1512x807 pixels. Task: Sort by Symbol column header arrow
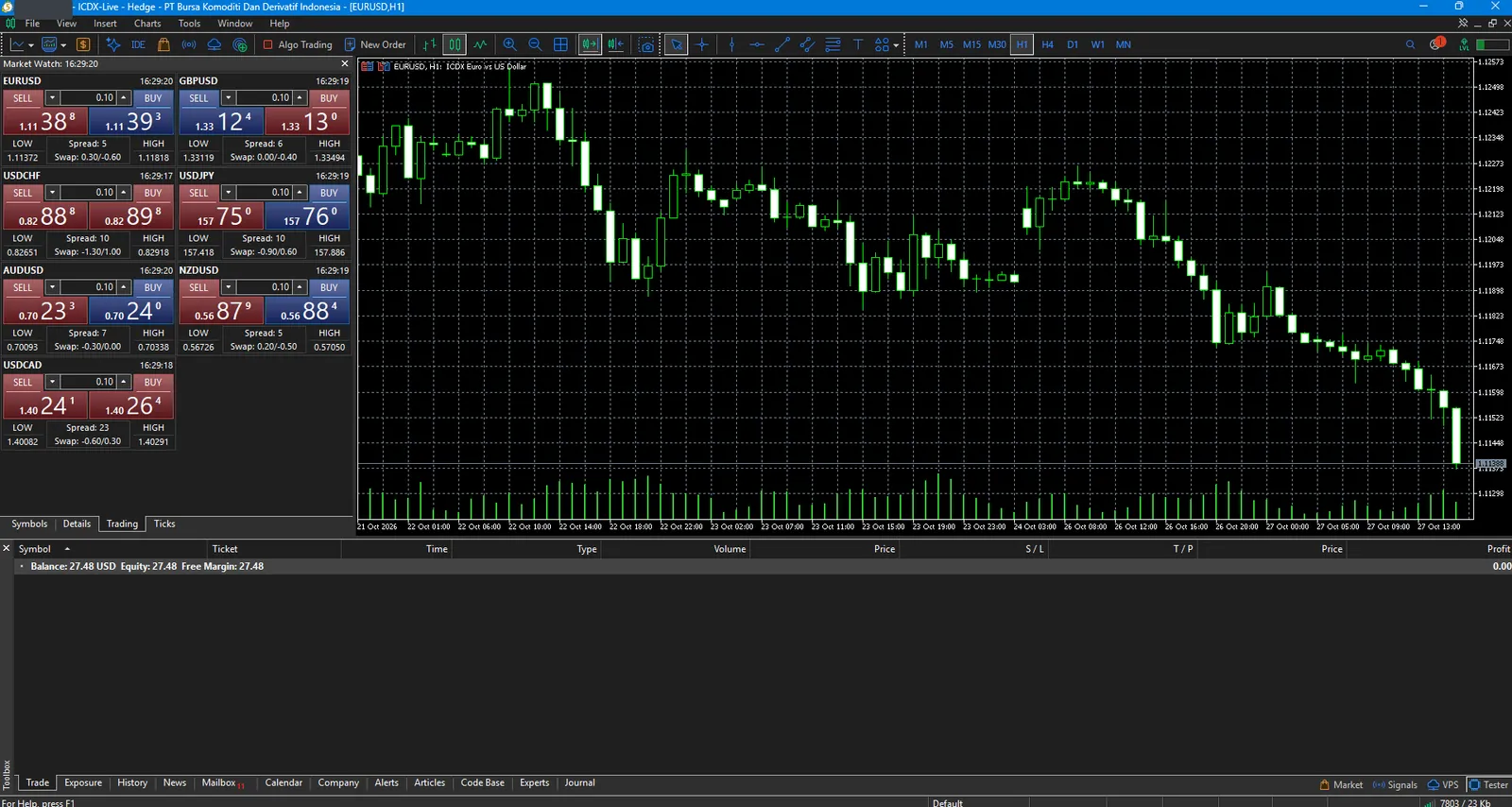click(x=67, y=549)
